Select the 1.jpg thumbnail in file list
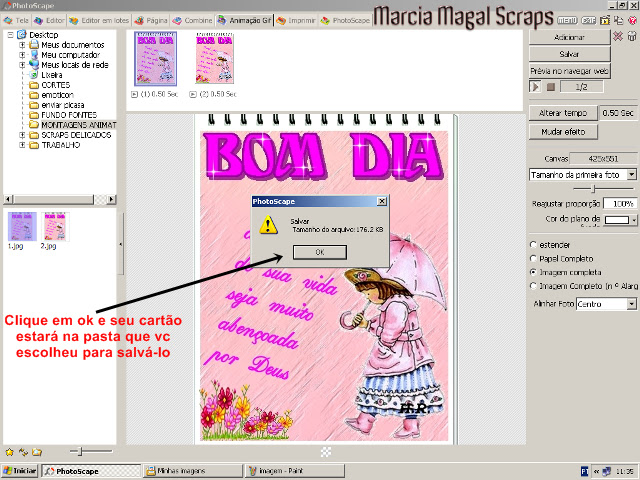 [x=22, y=227]
